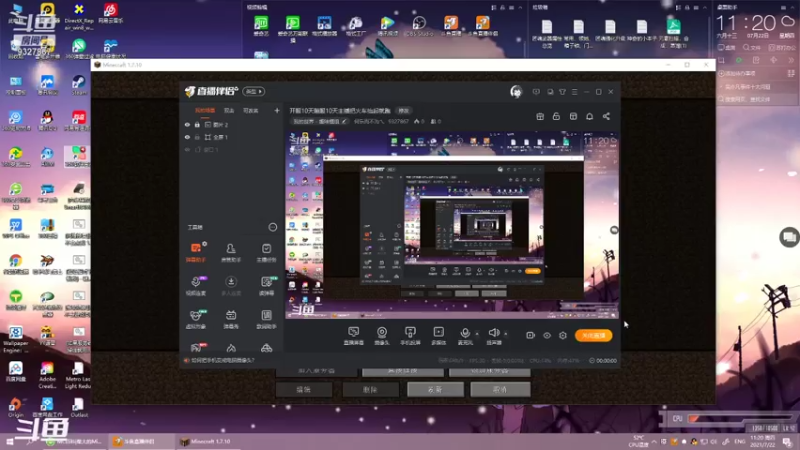Viewport: 800px width, 450px height.
Task: Select the 全屏 1 source row
Action: [231, 137]
